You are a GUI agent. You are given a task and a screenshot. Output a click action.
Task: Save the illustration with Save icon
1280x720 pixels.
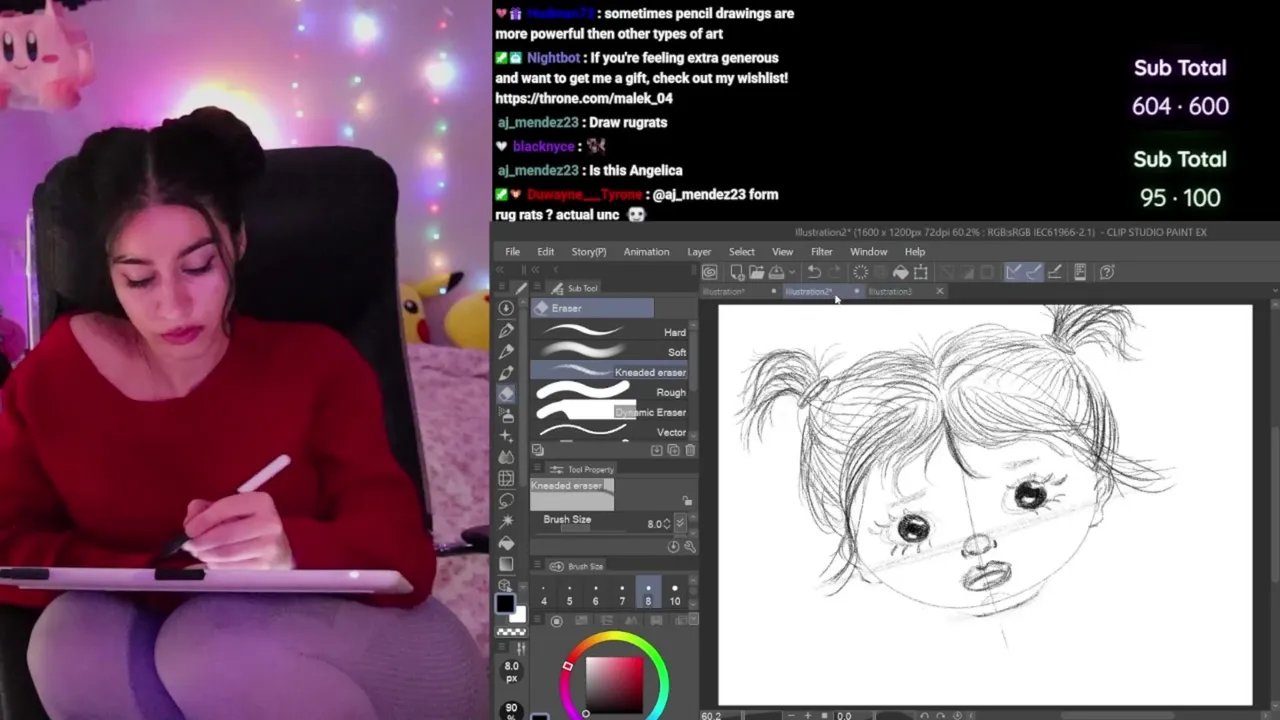tap(776, 272)
